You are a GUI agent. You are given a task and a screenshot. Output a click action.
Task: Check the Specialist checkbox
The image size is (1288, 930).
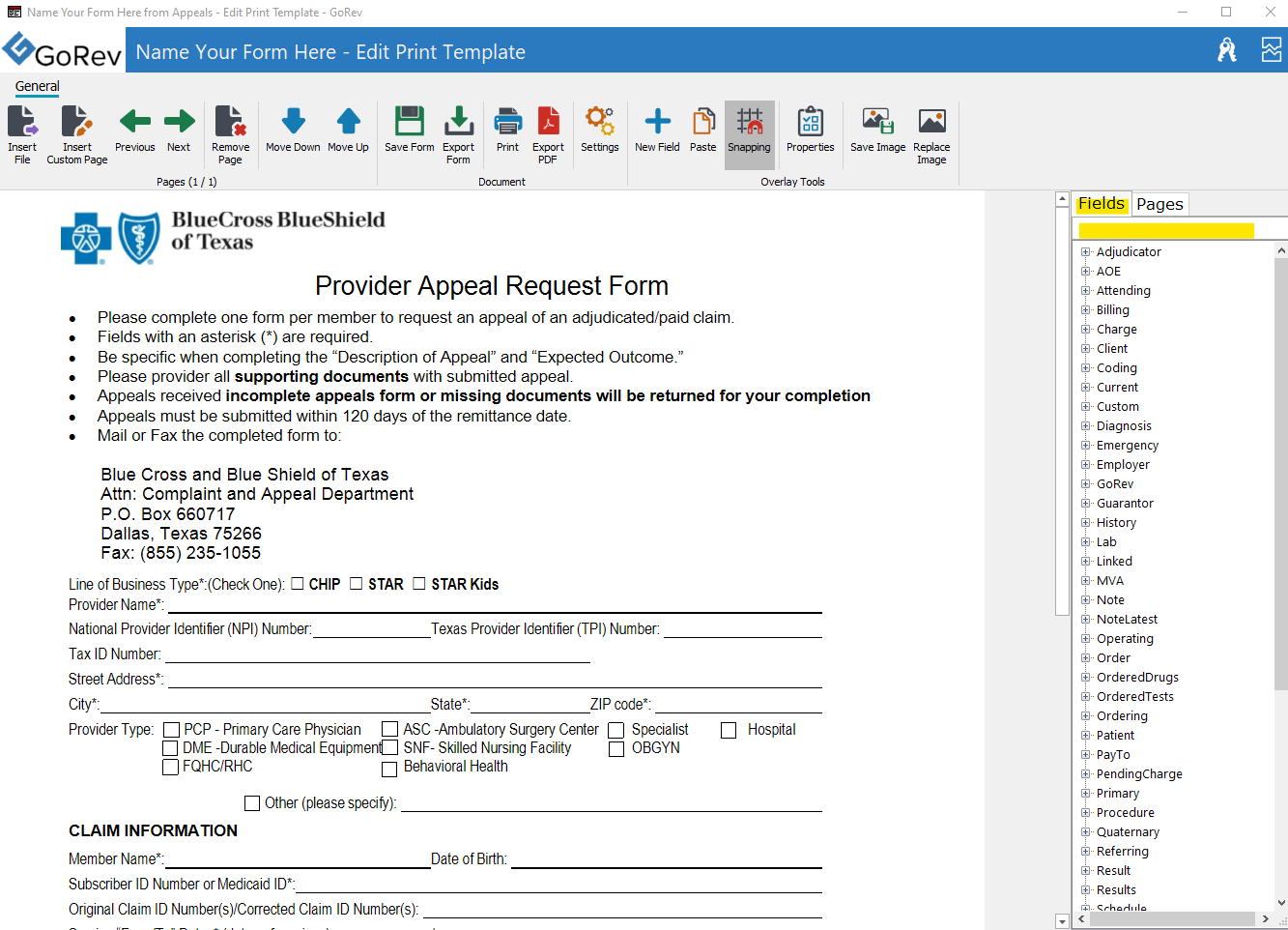(615, 731)
